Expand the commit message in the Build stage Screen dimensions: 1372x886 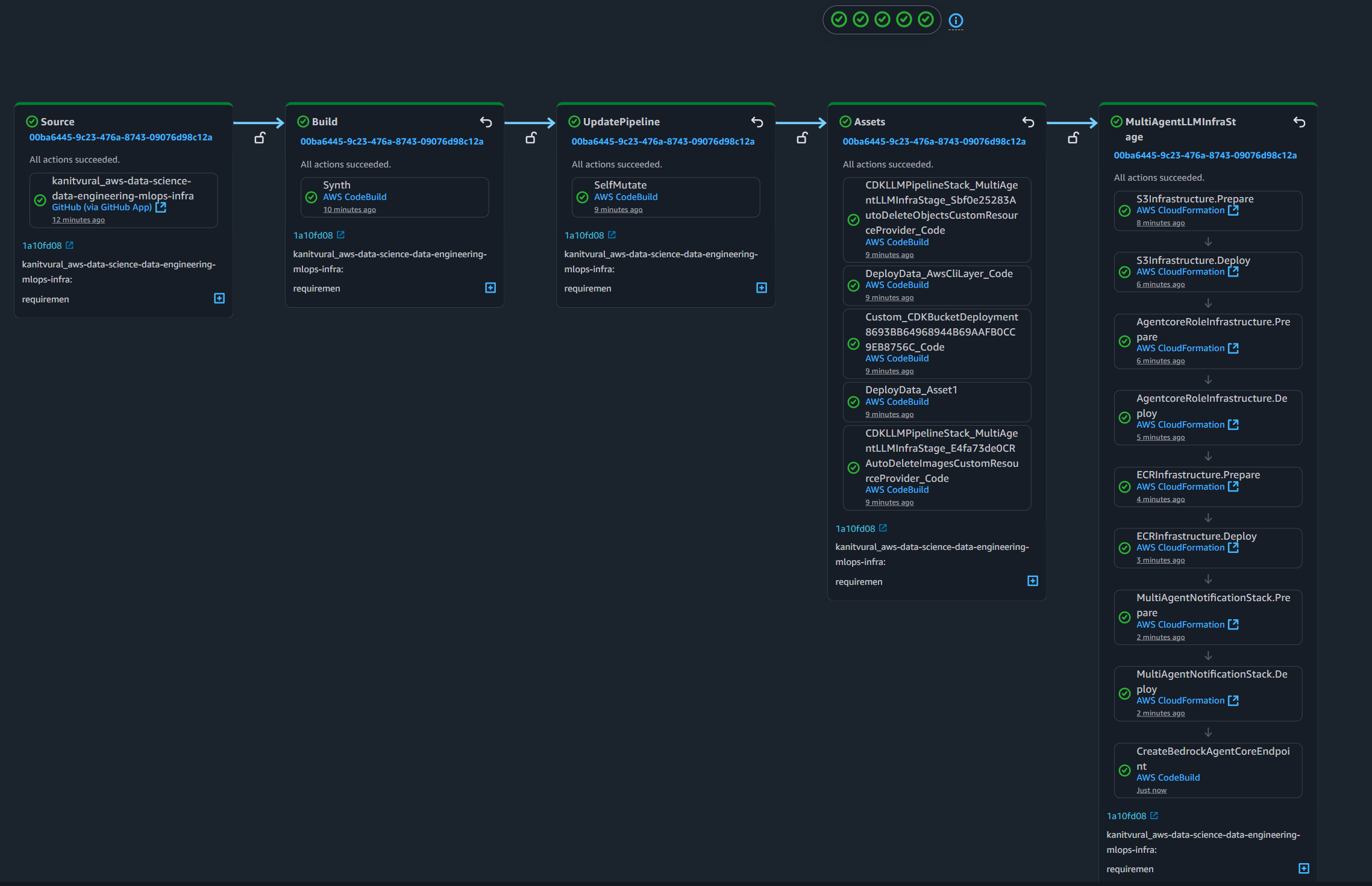490,288
